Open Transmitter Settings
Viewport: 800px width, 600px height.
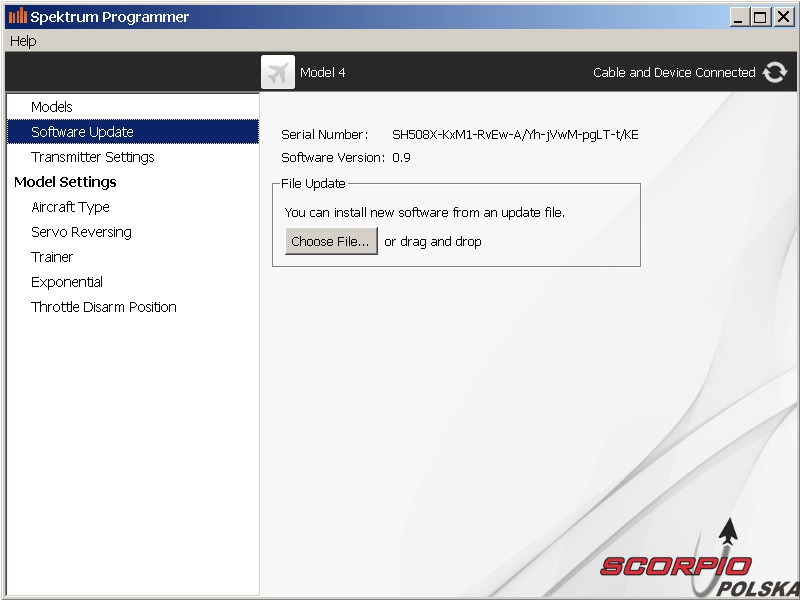(133, 157)
